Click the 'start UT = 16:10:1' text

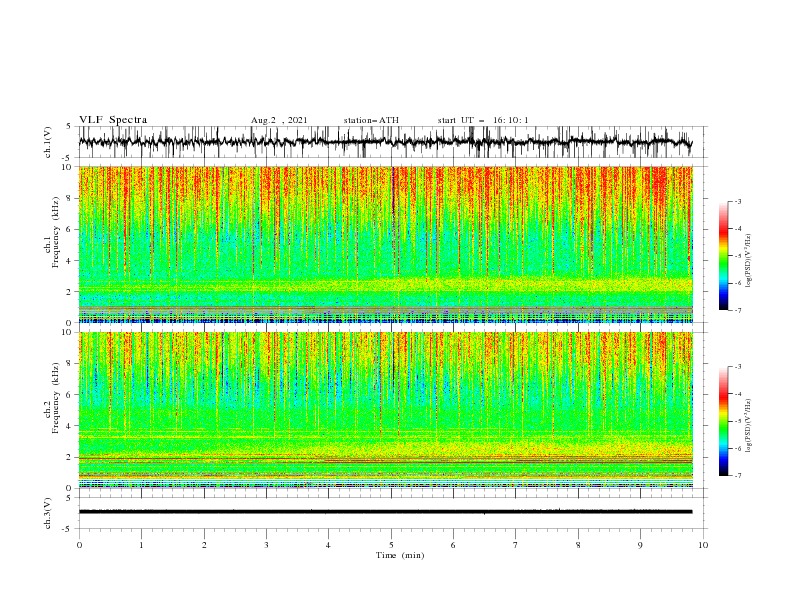[x=483, y=120]
